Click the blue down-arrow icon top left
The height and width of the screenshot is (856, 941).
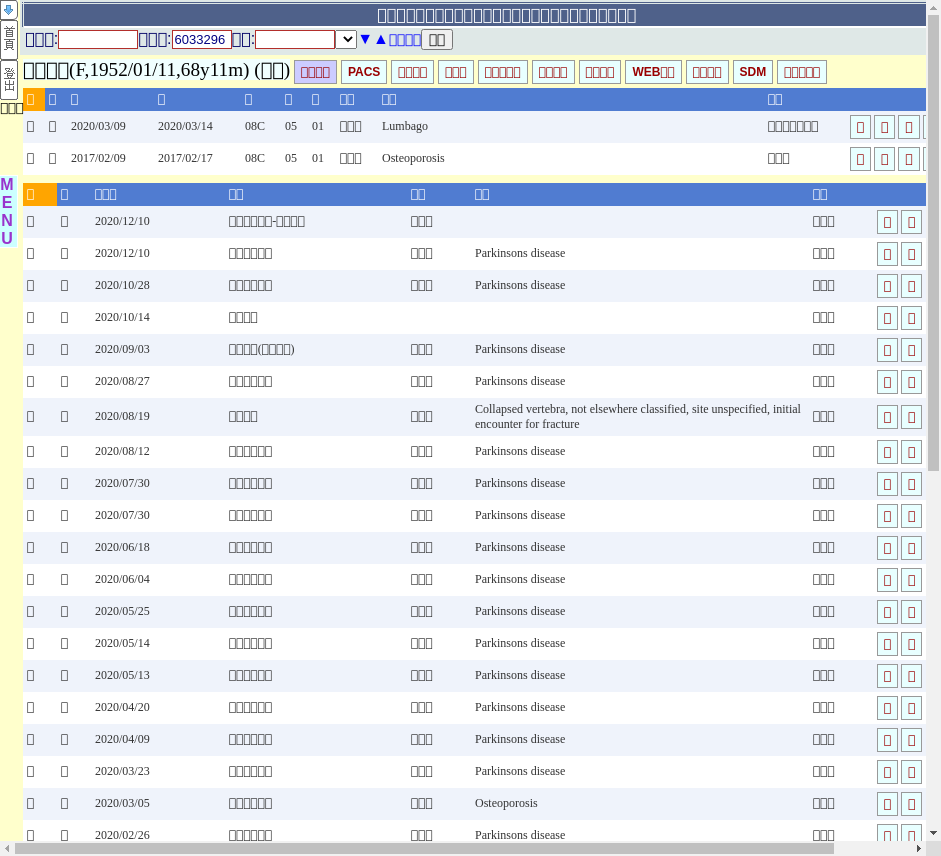[9, 10]
